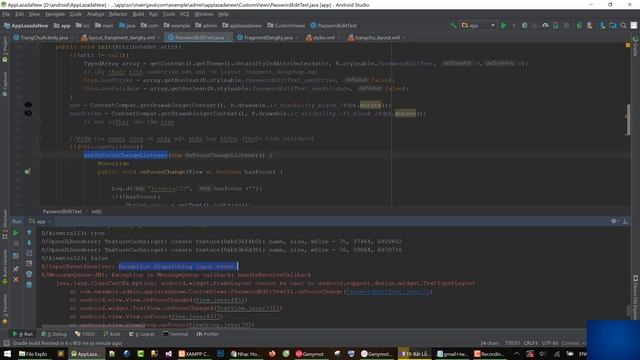The image size is (640, 360).
Task: Open the Debug tool window button
Action: 54,334
